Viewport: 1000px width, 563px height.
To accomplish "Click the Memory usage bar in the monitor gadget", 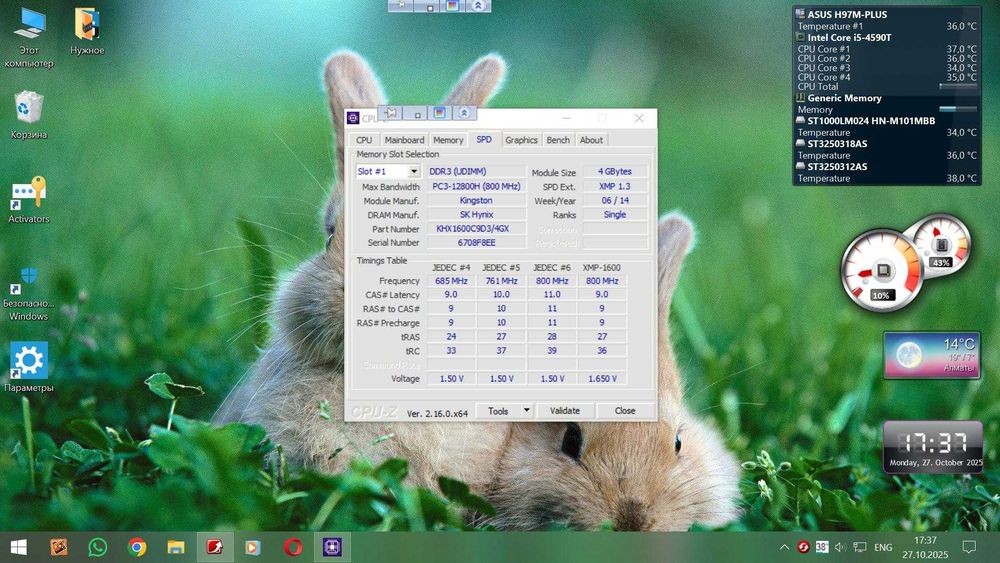I will (958, 108).
